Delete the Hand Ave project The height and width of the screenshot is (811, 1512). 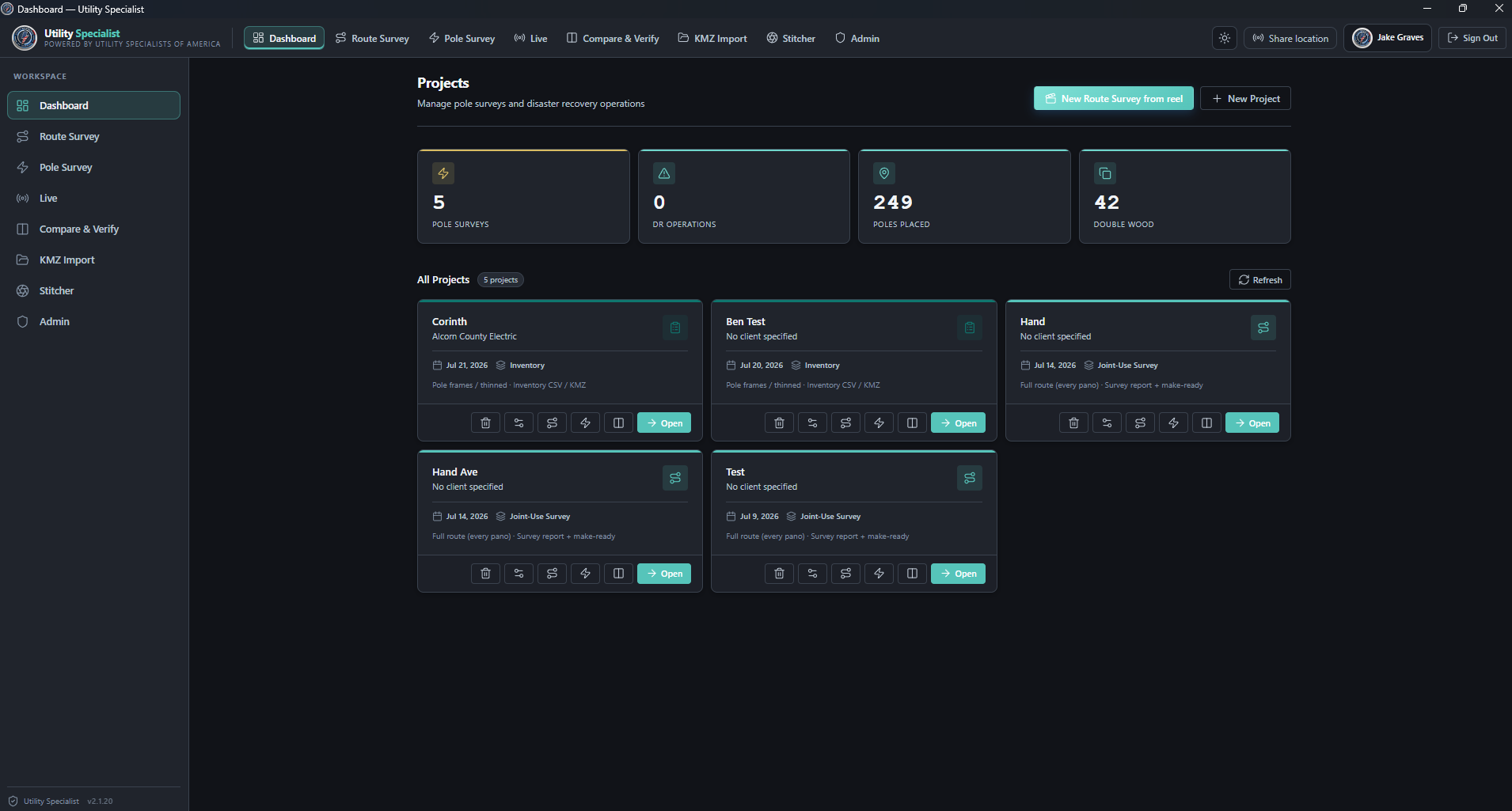(485, 574)
